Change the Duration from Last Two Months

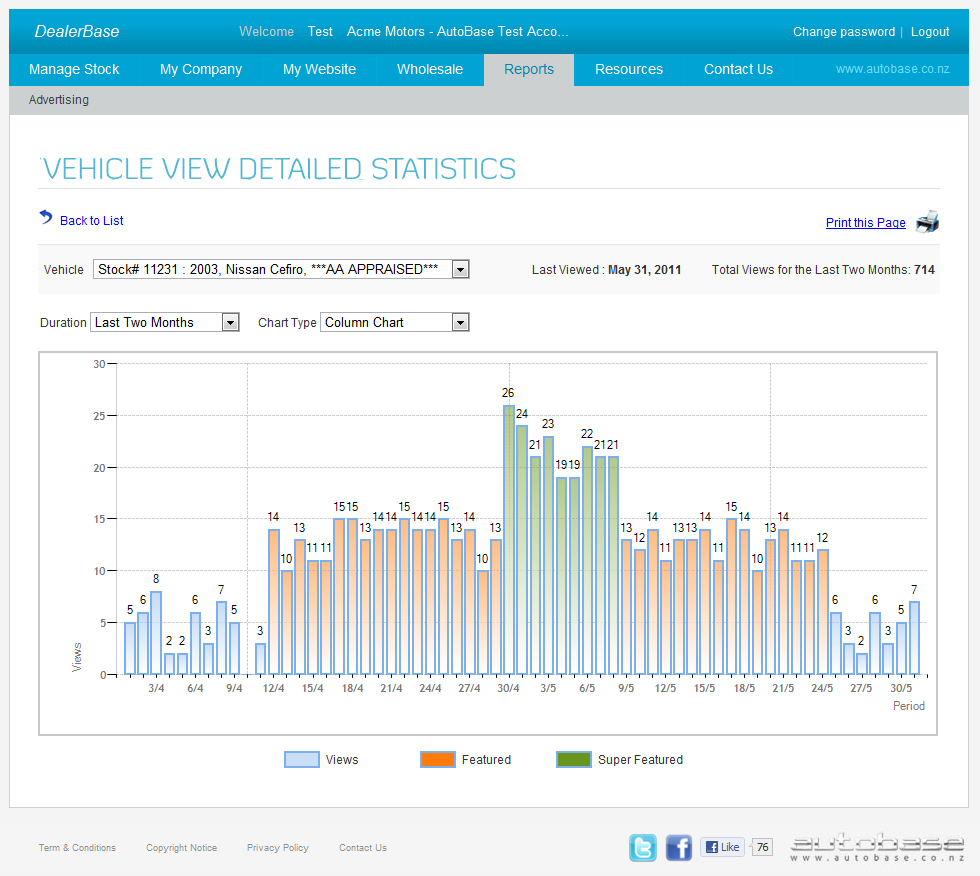pos(231,322)
